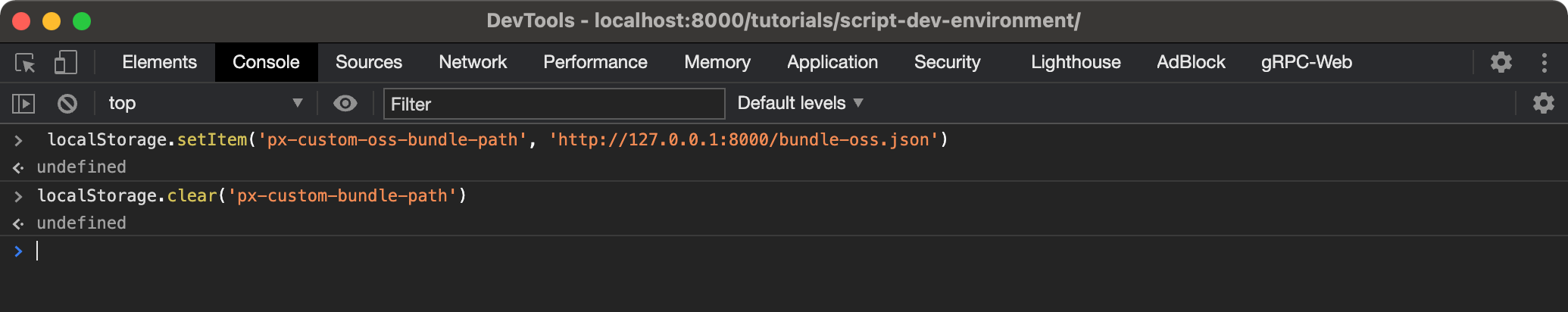Viewport: 1568px width, 312px height.
Task: Open the Lighthouse tab
Action: [x=1076, y=63]
